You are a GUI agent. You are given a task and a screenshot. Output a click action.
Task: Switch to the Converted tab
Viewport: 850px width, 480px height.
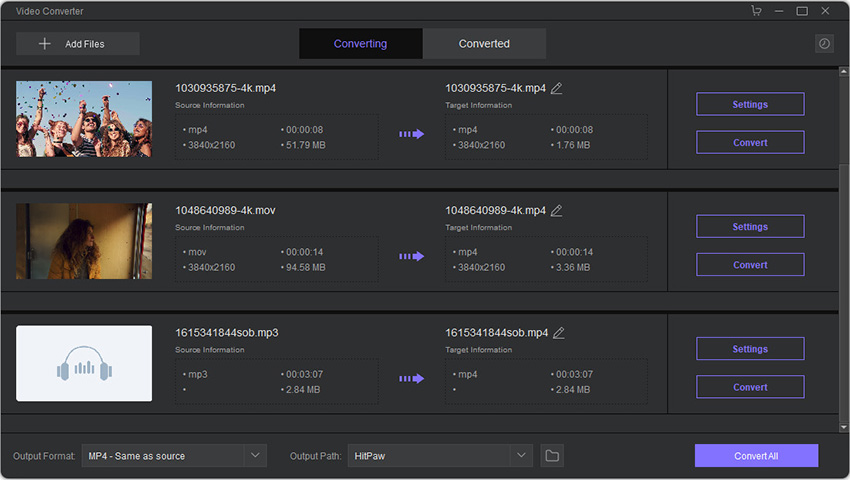[484, 43]
